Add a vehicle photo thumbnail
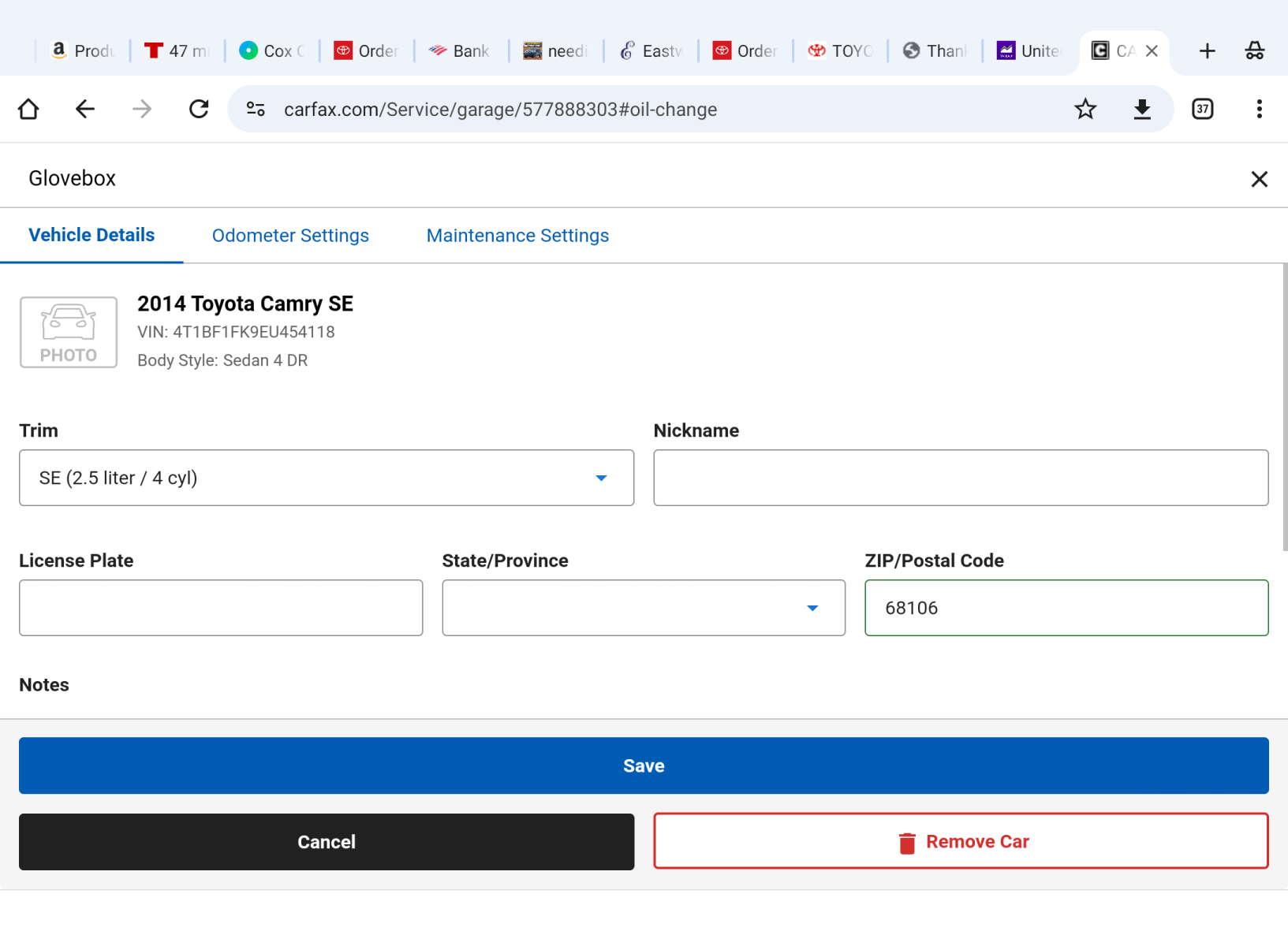Screen dimensions: 1288x946 click(69, 332)
